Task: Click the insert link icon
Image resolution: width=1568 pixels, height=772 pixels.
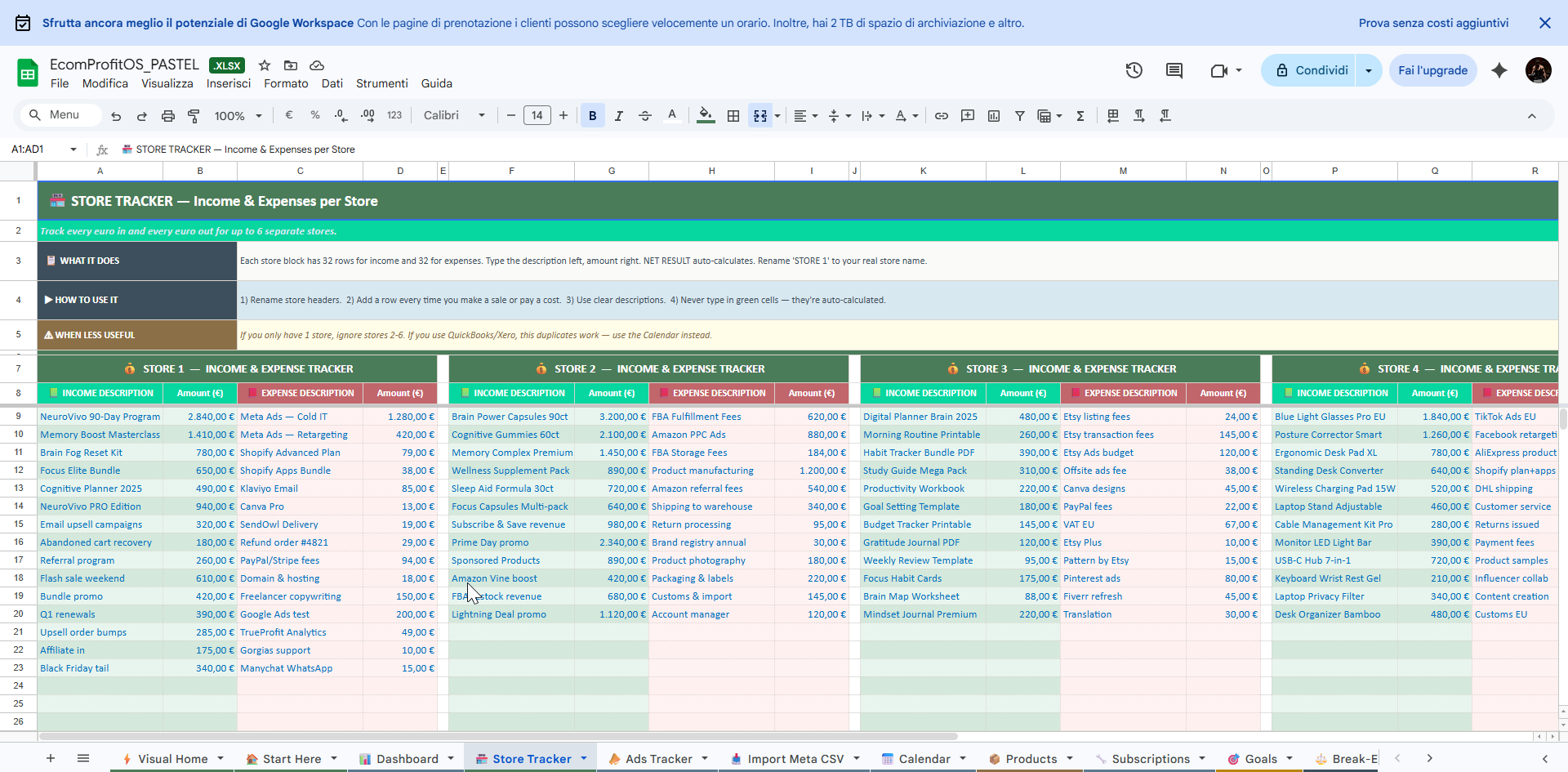Action: 941,116
